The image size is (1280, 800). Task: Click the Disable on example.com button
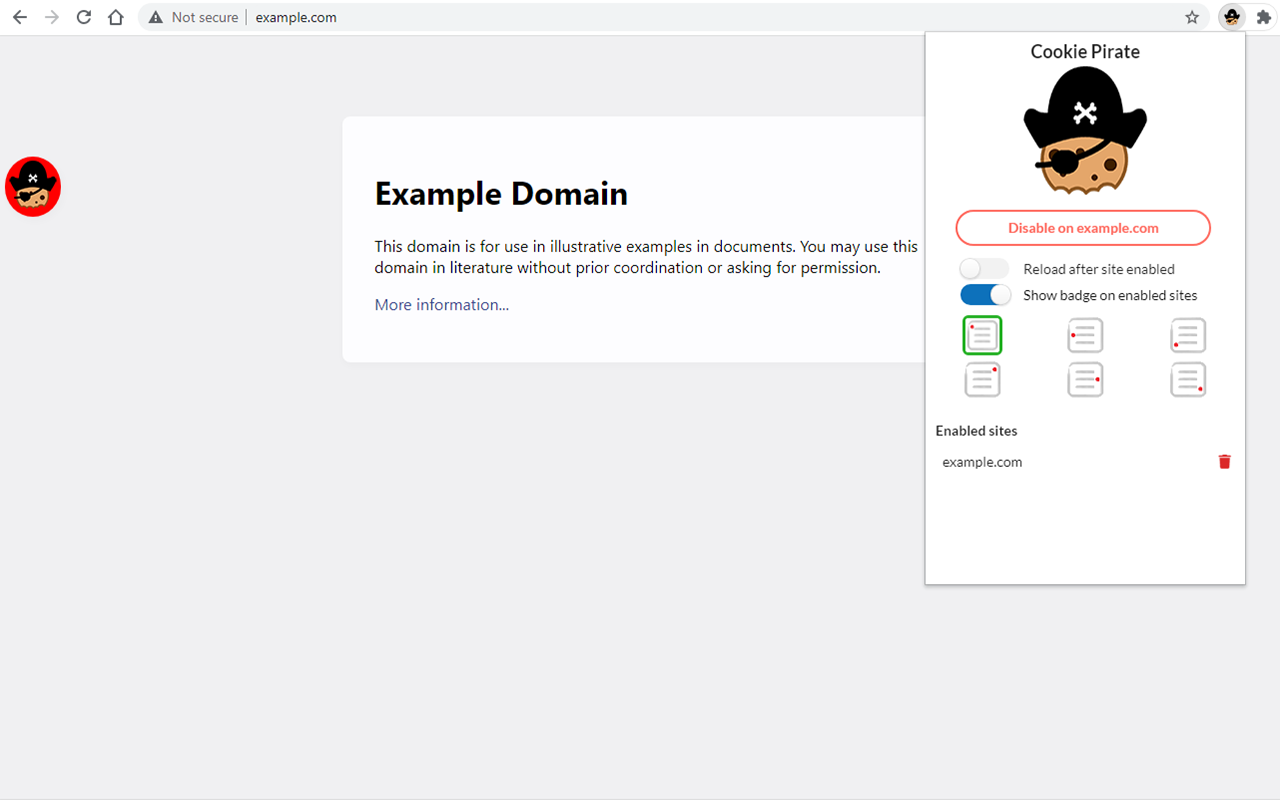click(1083, 228)
